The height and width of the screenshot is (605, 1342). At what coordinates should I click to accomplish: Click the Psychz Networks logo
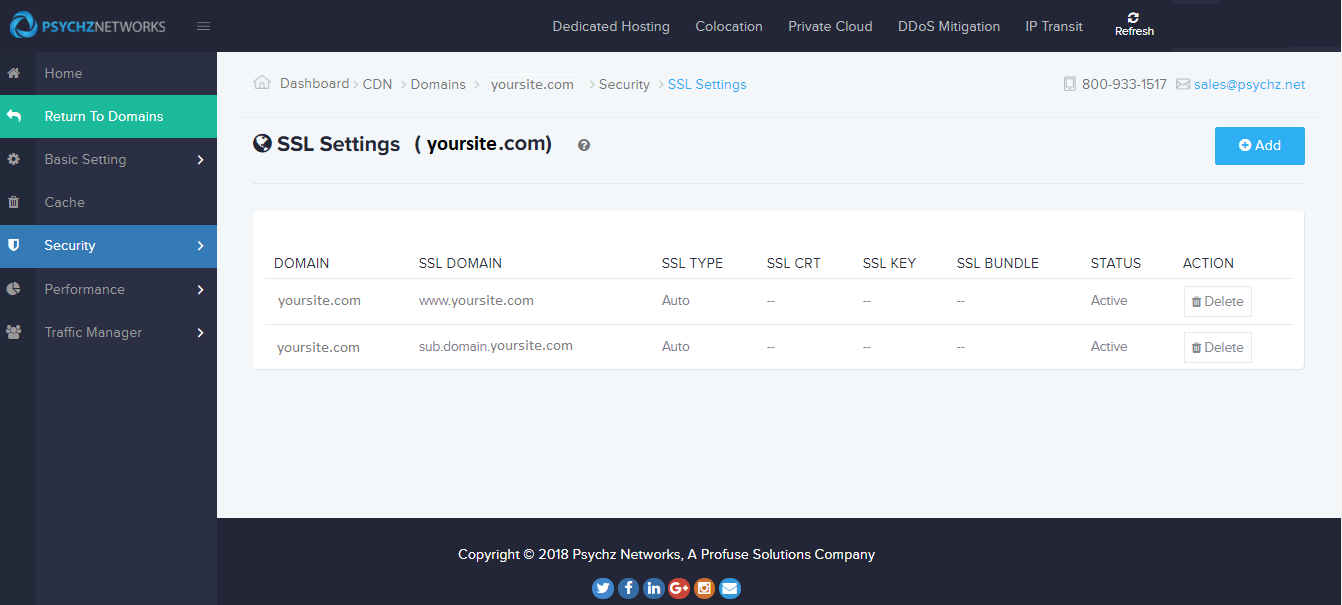click(x=86, y=25)
